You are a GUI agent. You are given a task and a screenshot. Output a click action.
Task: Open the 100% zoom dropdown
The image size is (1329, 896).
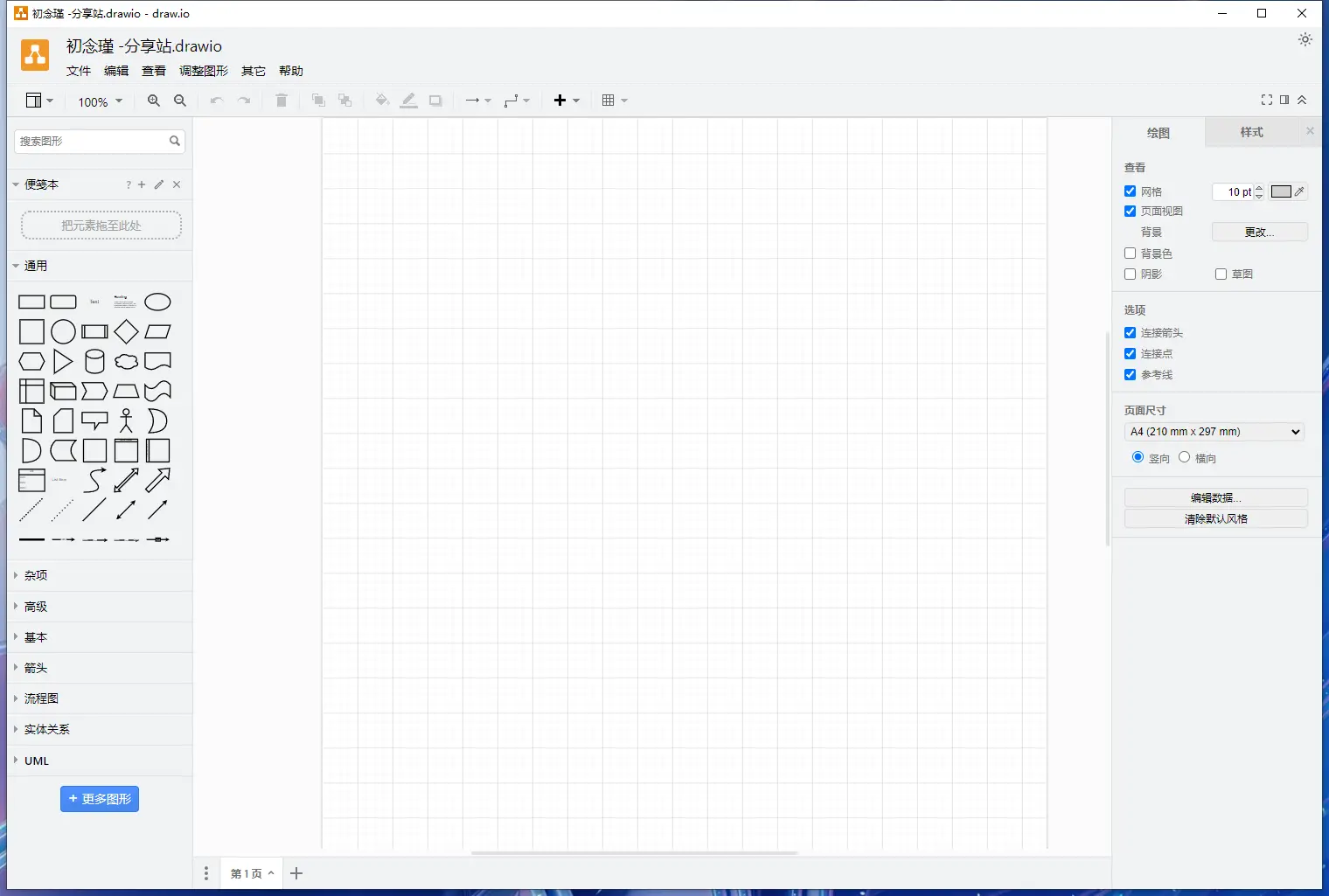101,101
